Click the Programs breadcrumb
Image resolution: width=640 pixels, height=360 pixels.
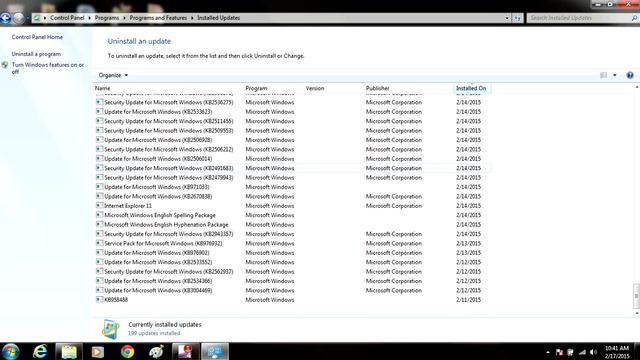pyautogui.click(x=107, y=18)
